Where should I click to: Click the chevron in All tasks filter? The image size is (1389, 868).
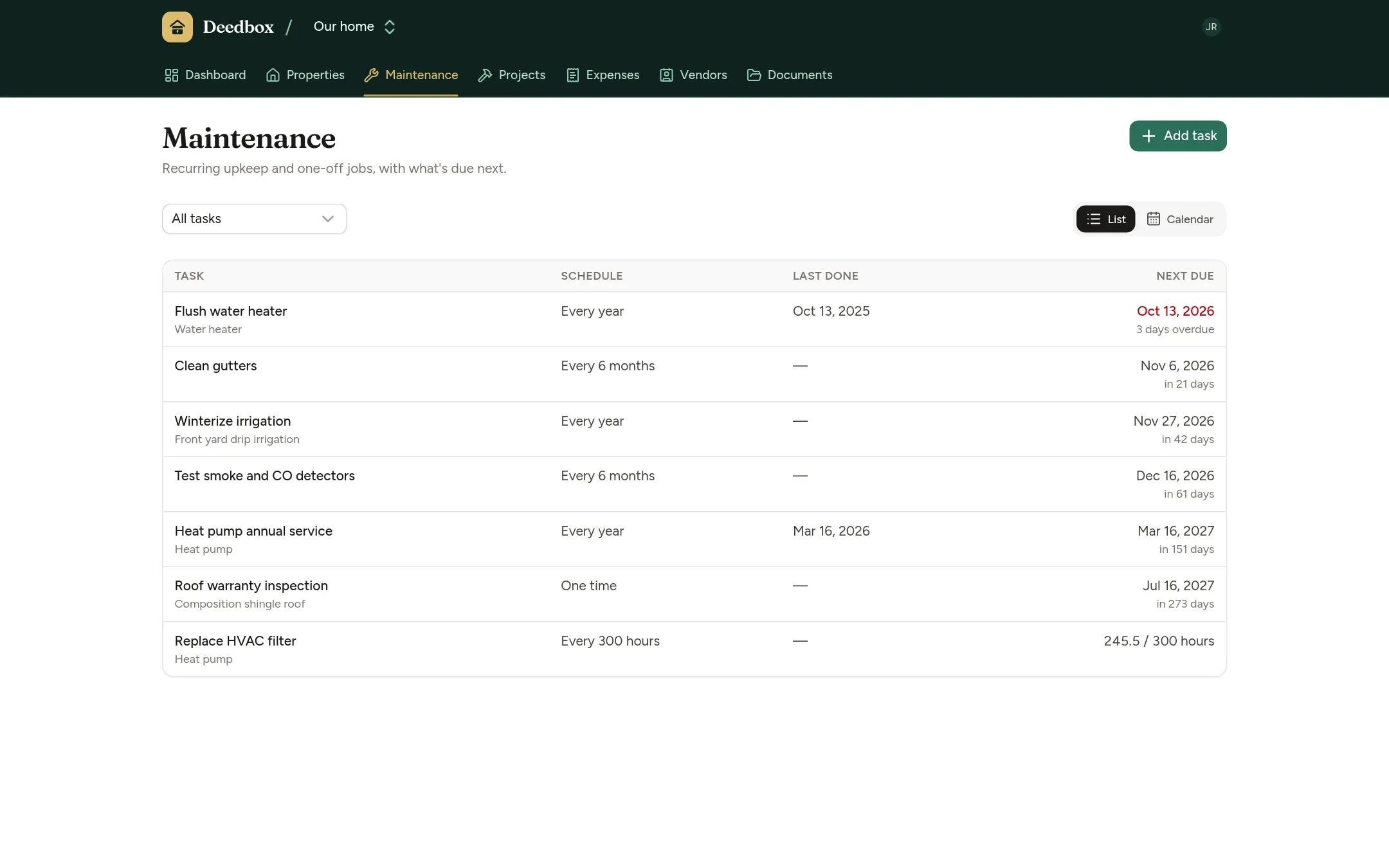pyautogui.click(x=328, y=219)
